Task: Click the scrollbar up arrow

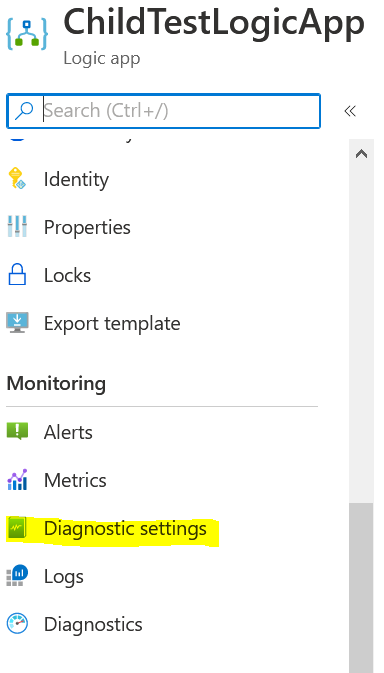Action: 361,154
